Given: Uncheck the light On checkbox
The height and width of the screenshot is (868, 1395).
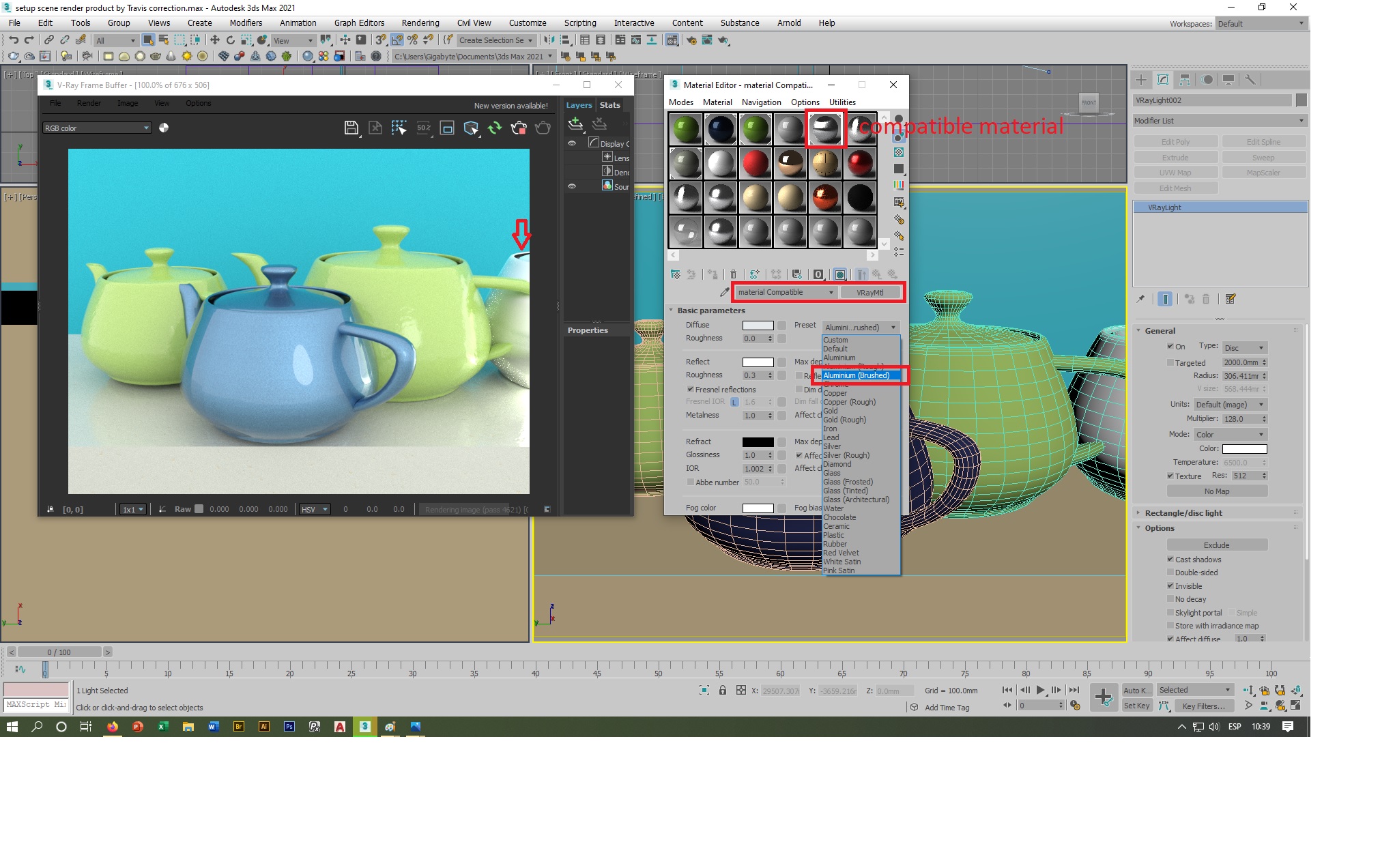Looking at the screenshot, I should point(1170,347).
